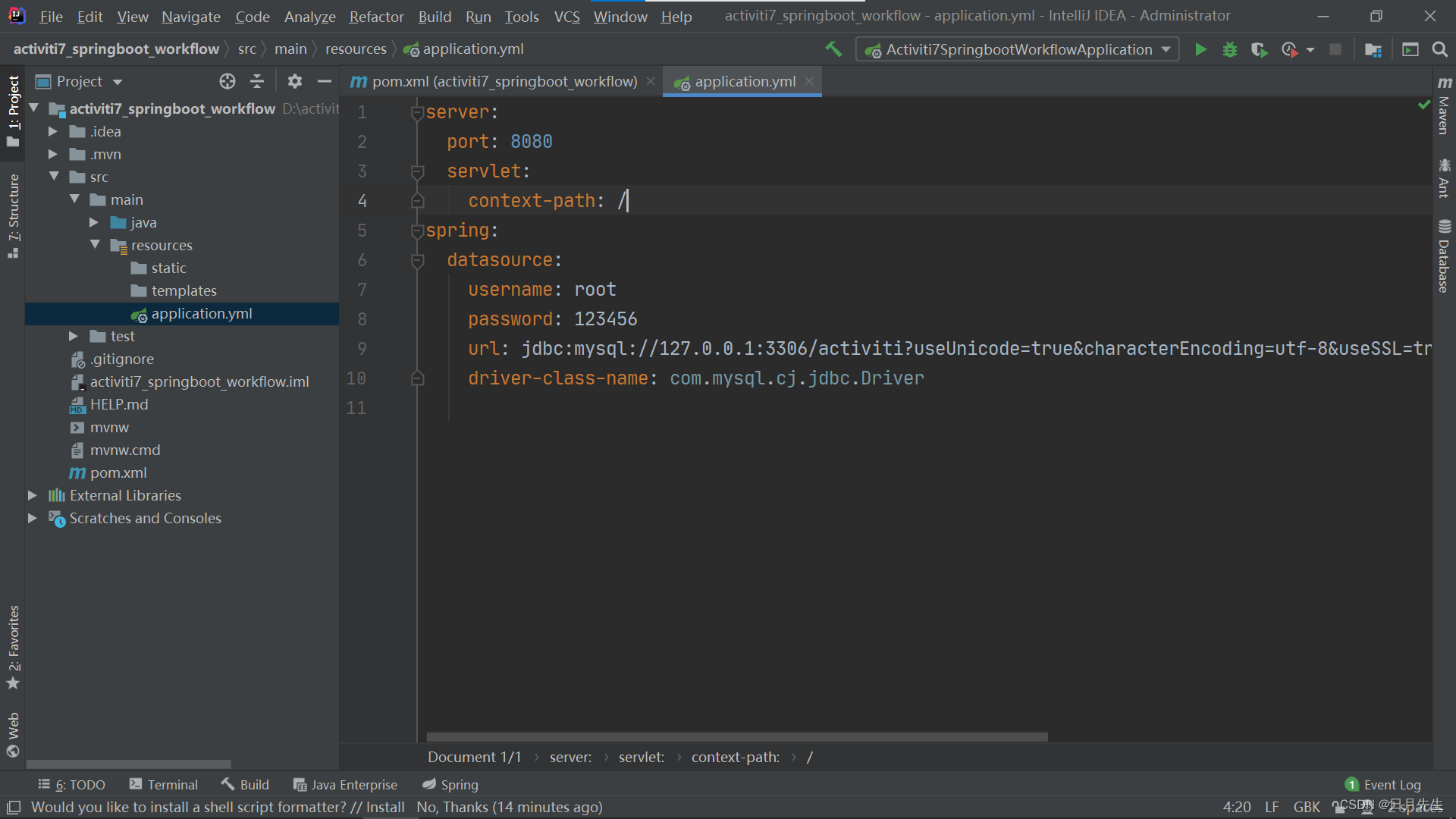This screenshot has height=819, width=1456.
Task: Toggle the Database tool window
Action: click(x=1444, y=256)
